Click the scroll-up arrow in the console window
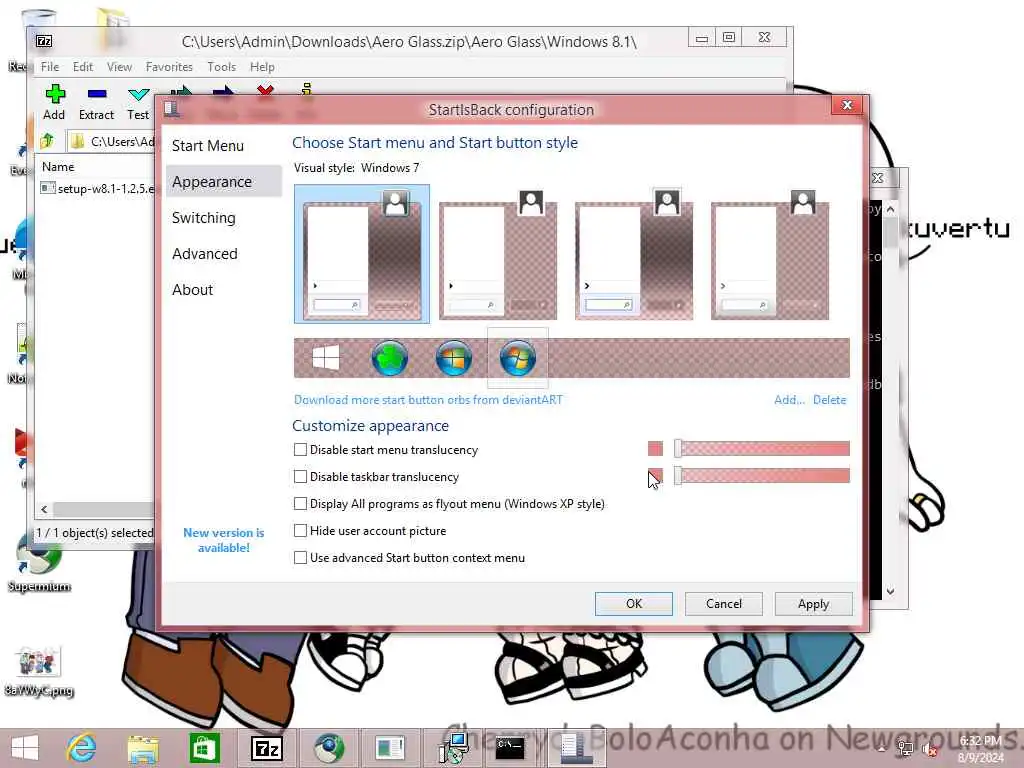Image resolution: width=1024 pixels, height=768 pixels. (890, 209)
